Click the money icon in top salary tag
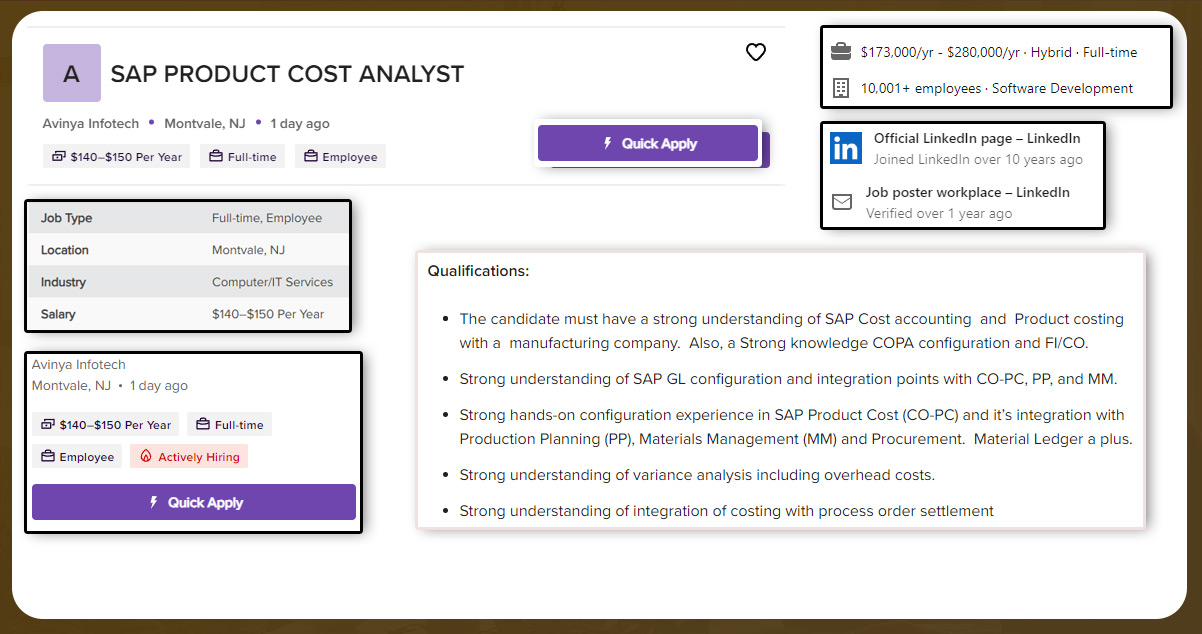The height and width of the screenshot is (634, 1202). click(58, 157)
